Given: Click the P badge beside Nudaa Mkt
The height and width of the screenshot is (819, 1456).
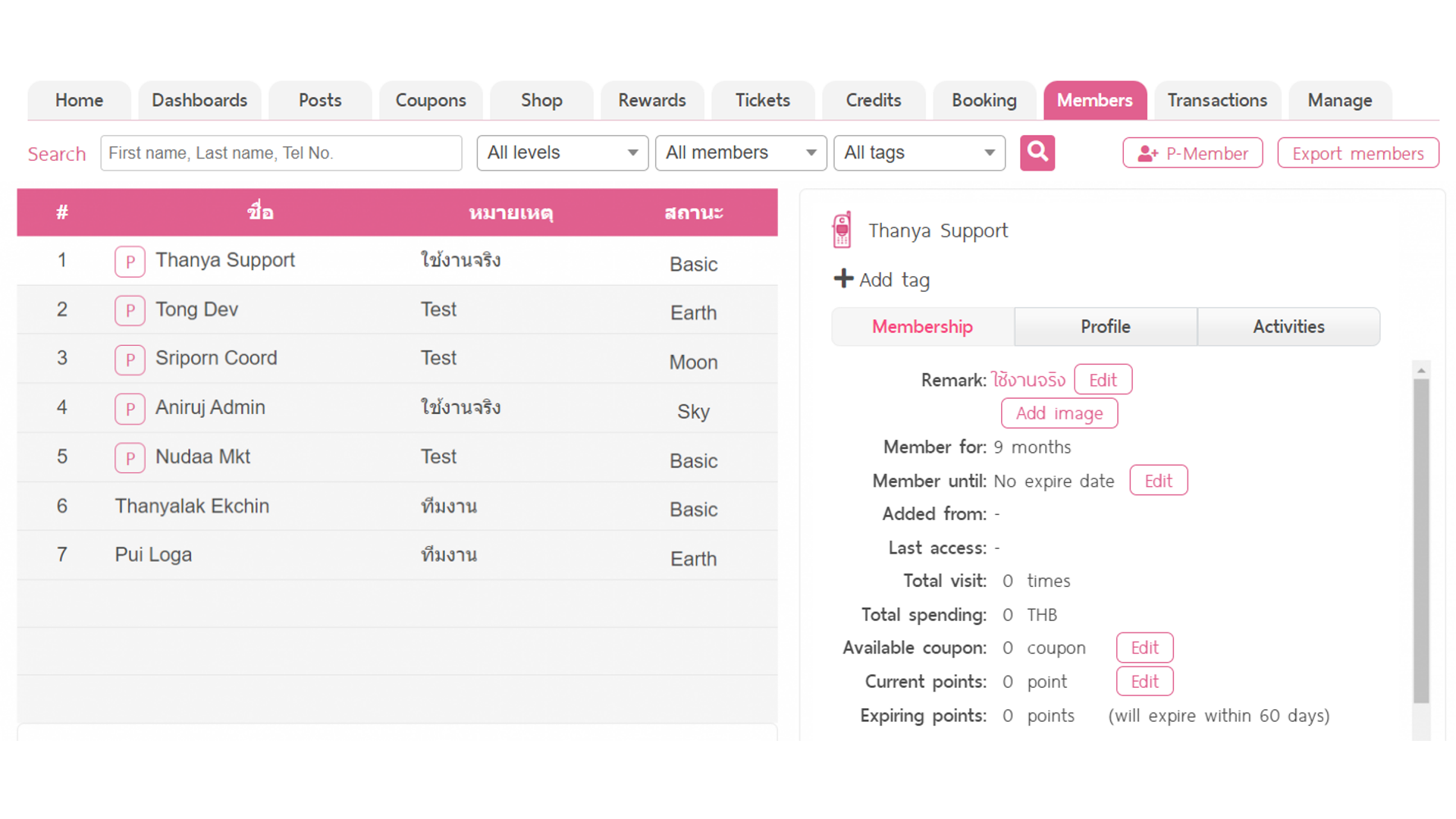Looking at the screenshot, I should click(130, 457).
